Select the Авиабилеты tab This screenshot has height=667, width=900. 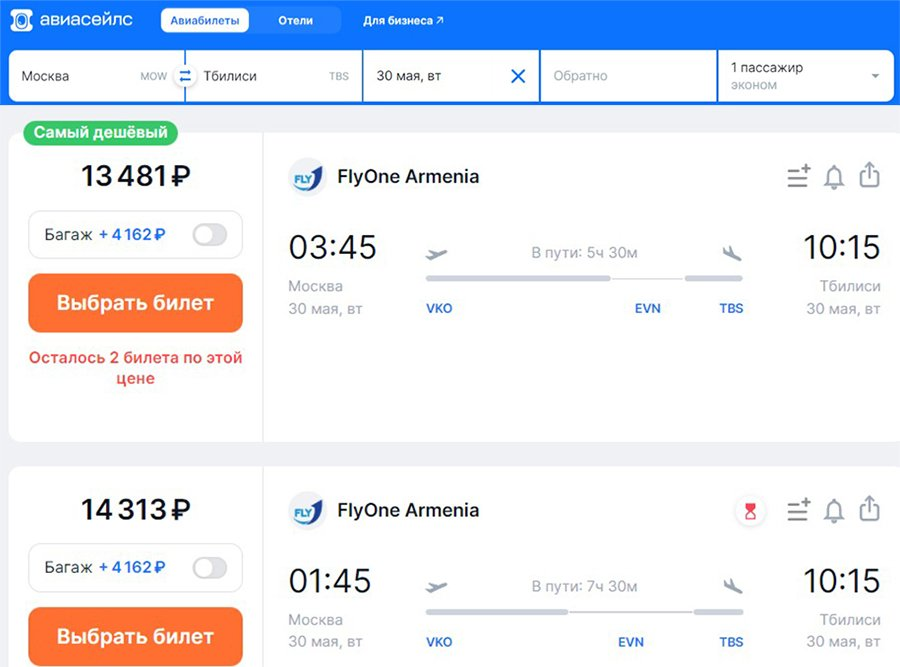coord(205,20)
